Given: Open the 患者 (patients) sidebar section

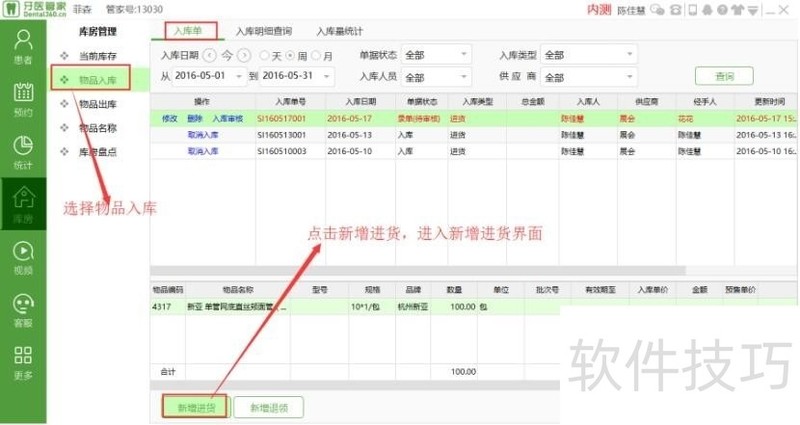Looking at the screenshot, I should click(23, 46).
